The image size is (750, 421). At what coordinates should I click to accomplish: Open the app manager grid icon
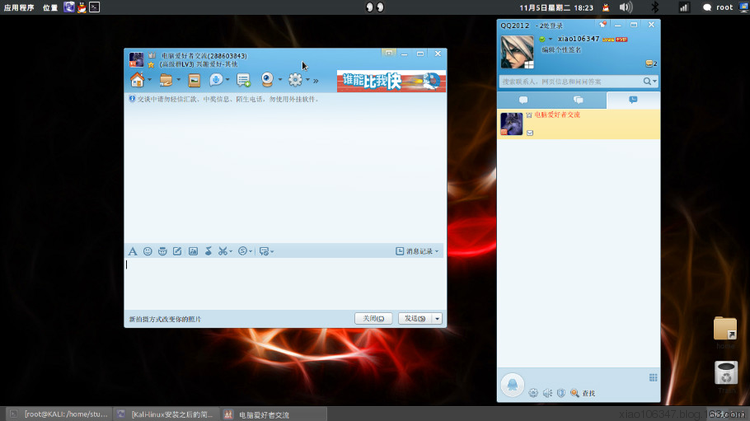[x=653, y=378]
